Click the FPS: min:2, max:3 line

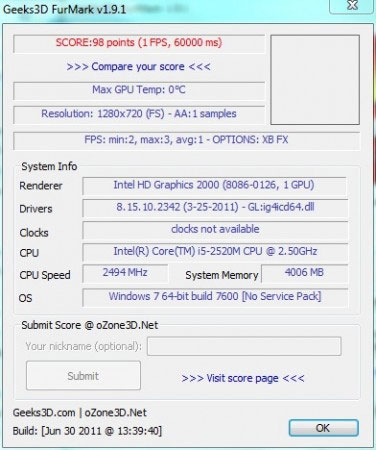point(187,140)
